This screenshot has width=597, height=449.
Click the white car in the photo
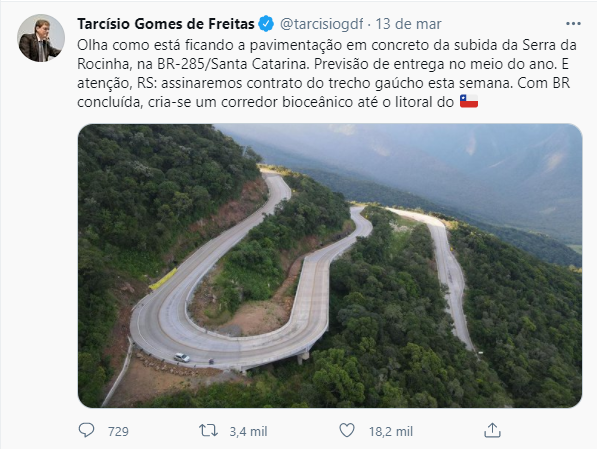pos(182,357)
